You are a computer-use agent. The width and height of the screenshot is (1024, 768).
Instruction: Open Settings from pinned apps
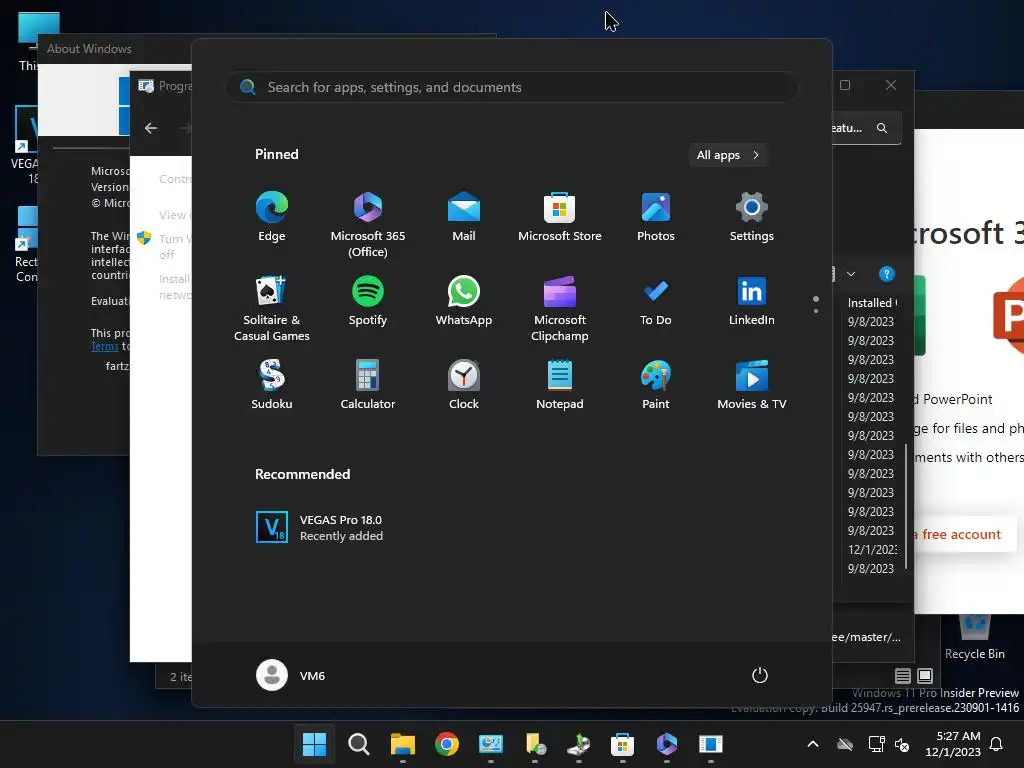click(x=752, y=217)
